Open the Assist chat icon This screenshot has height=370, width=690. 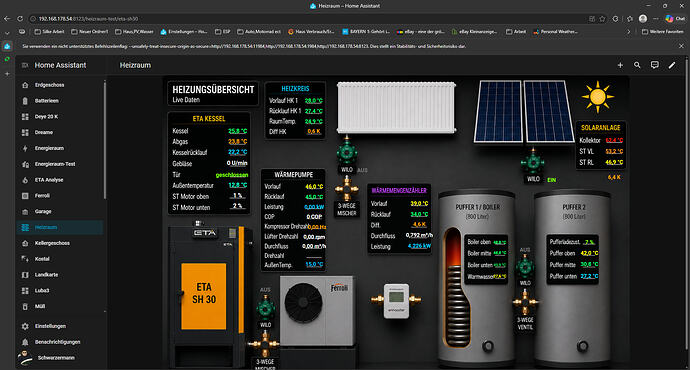pyautogui.click(x=655, y=65)
